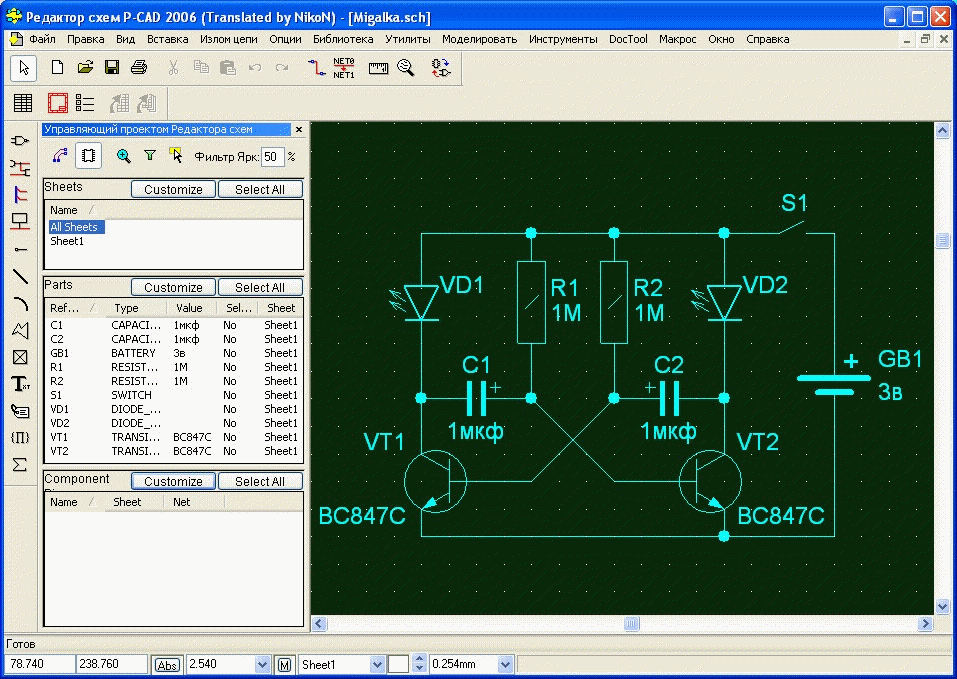
Task: Select the VT1 transistor row
Action: point(173,437)
